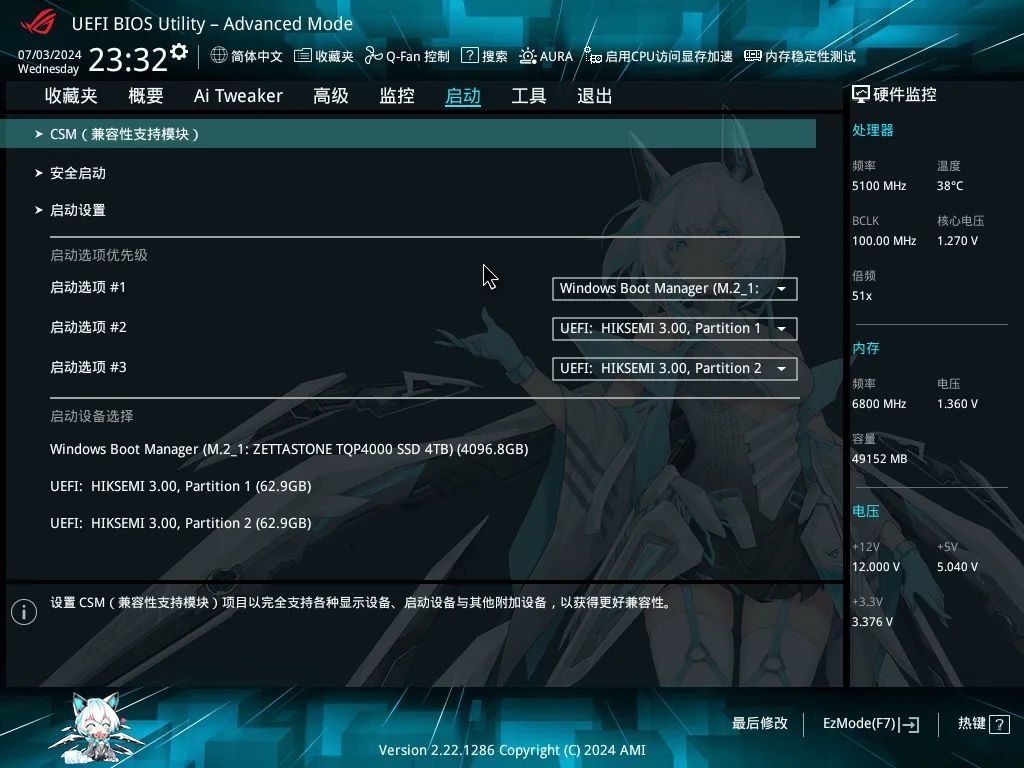Open the 监控 tab
Viewport: 1024px width, 768px height.
click(397, 96)
